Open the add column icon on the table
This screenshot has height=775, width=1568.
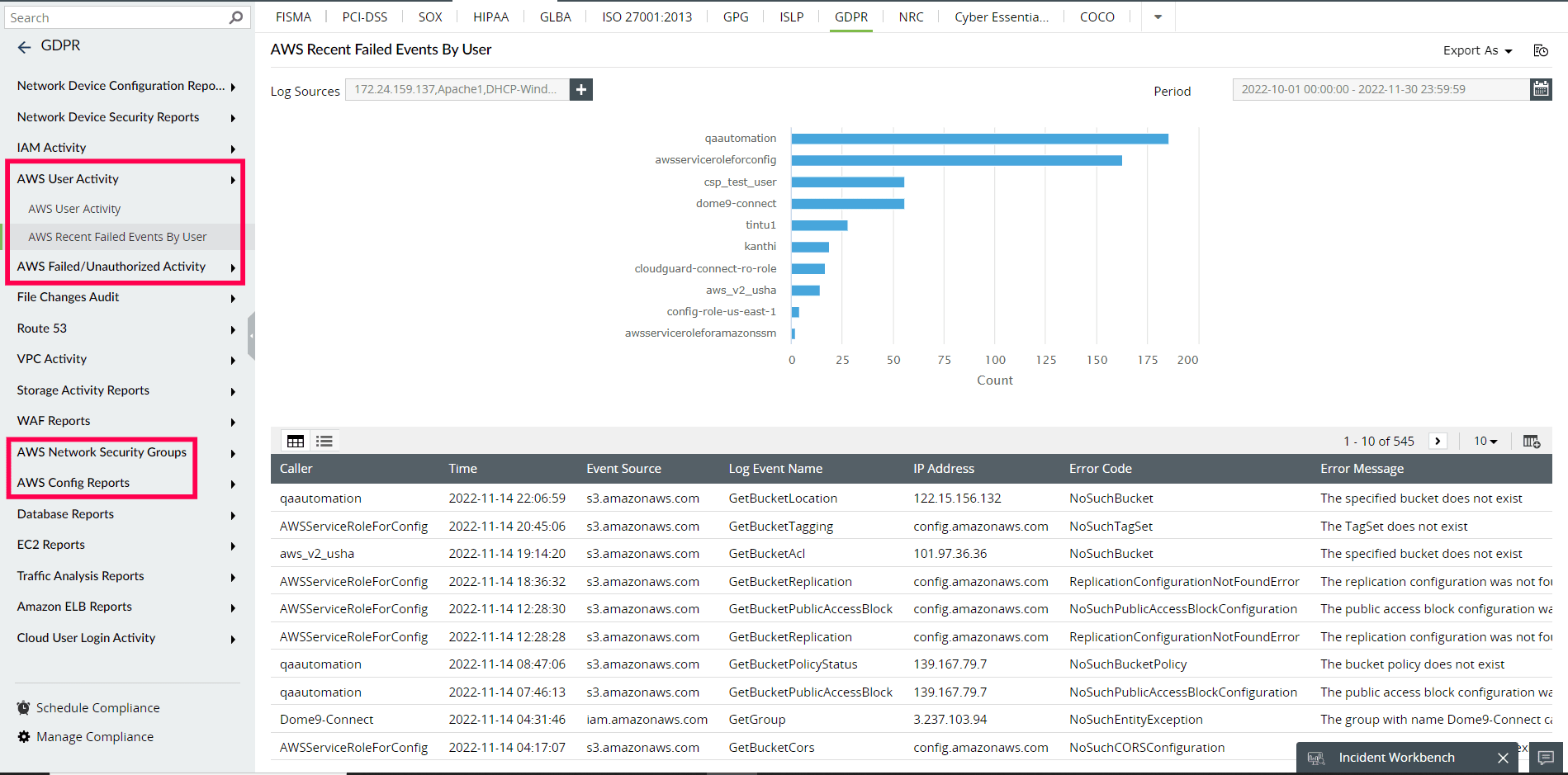1531,441
